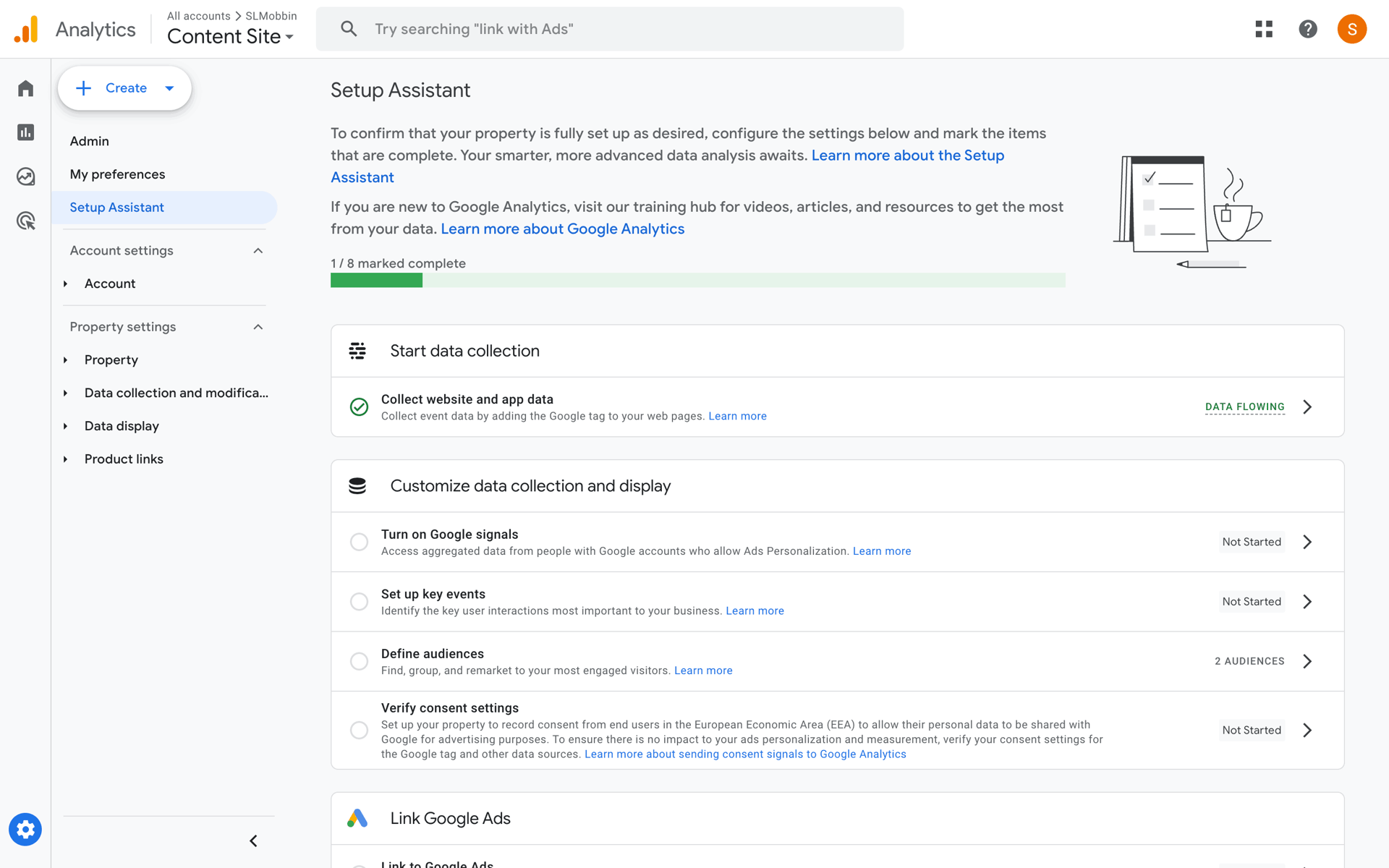Open Collect website and app data arrow

[x=1307, y=407]
